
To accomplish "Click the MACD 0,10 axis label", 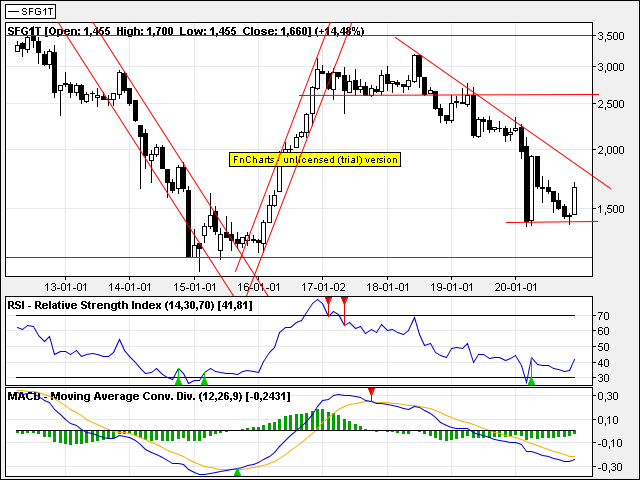I will click(610, 420).
